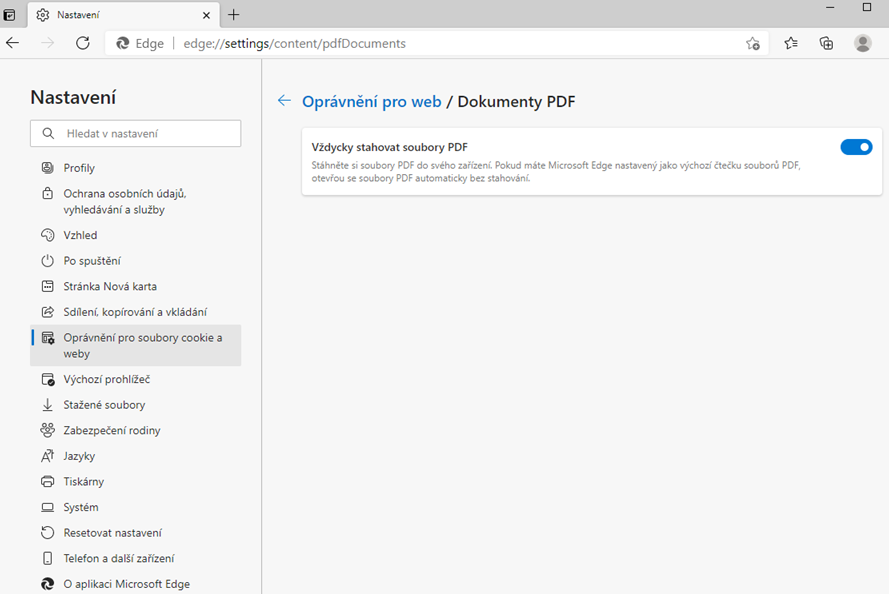Open Výchozí prohlížeč section
The width and height of the screenshot is (889, 594).
pos(136,379)
